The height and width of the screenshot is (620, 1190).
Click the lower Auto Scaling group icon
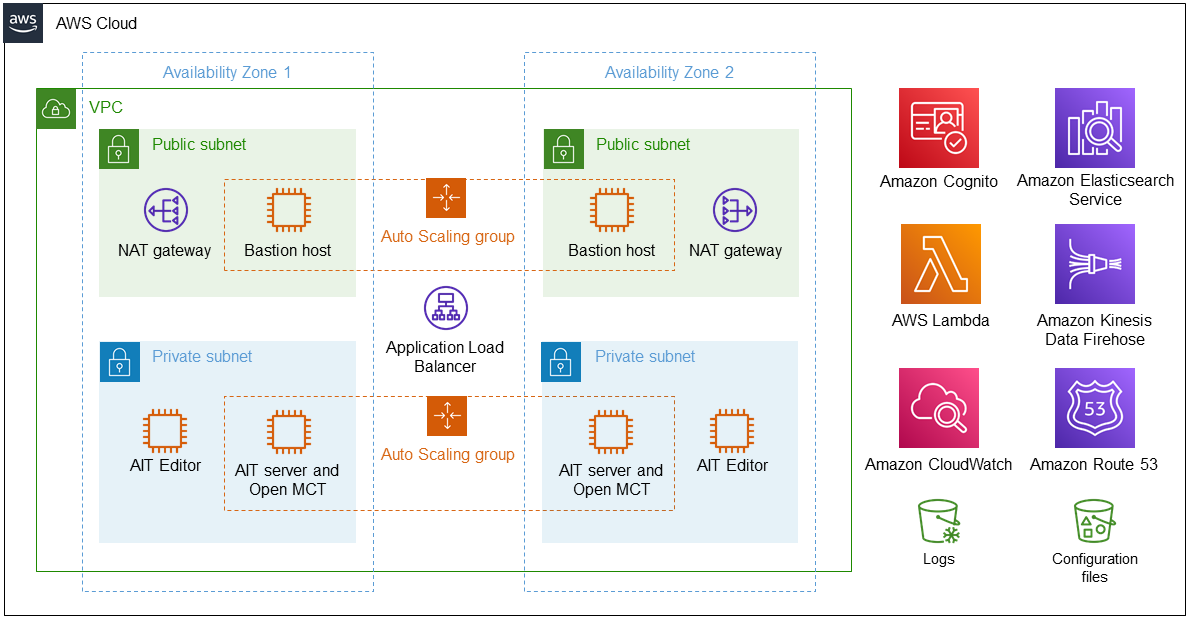click(447, 416)
